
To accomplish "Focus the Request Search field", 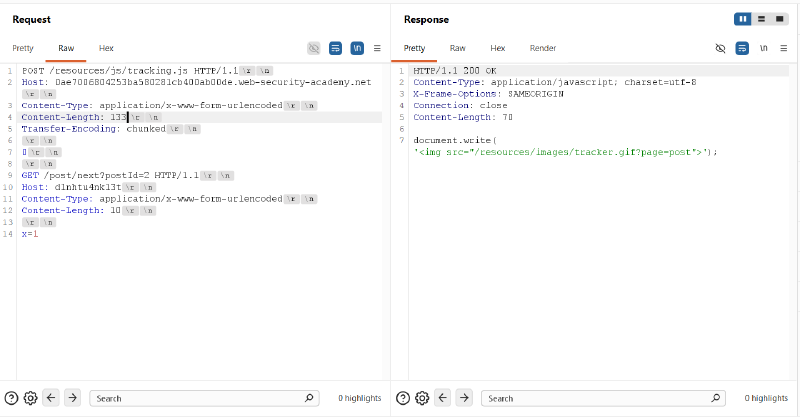I will (204, 398).
